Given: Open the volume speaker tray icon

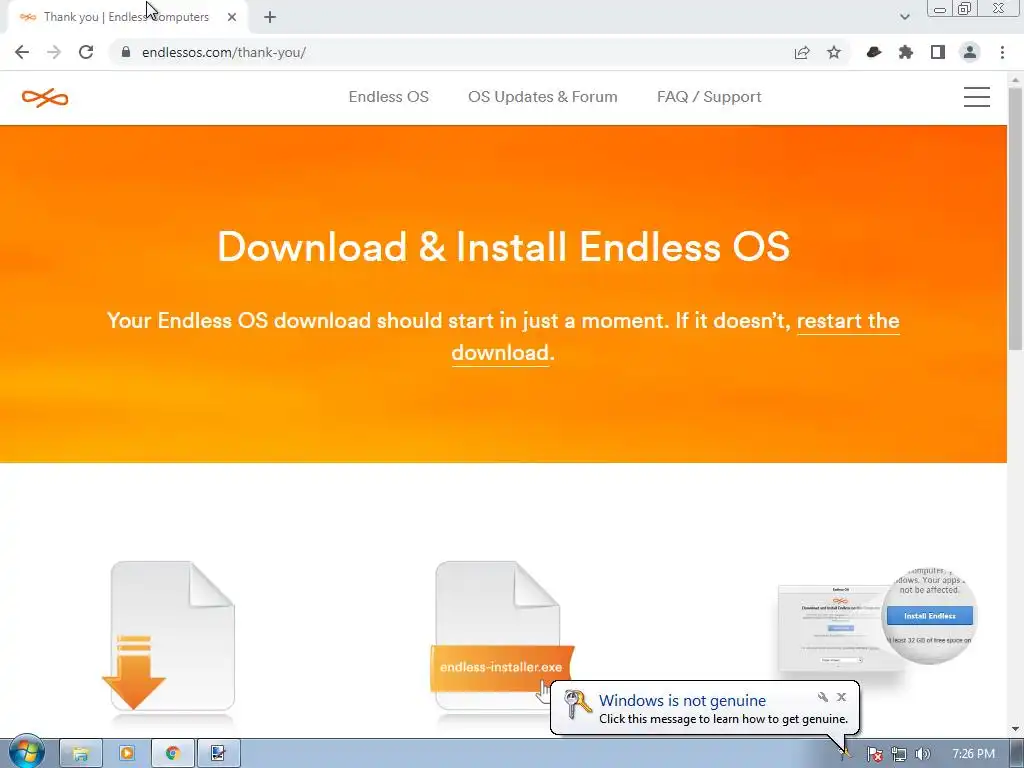Looking at the screenshot, I should (923, 754).
